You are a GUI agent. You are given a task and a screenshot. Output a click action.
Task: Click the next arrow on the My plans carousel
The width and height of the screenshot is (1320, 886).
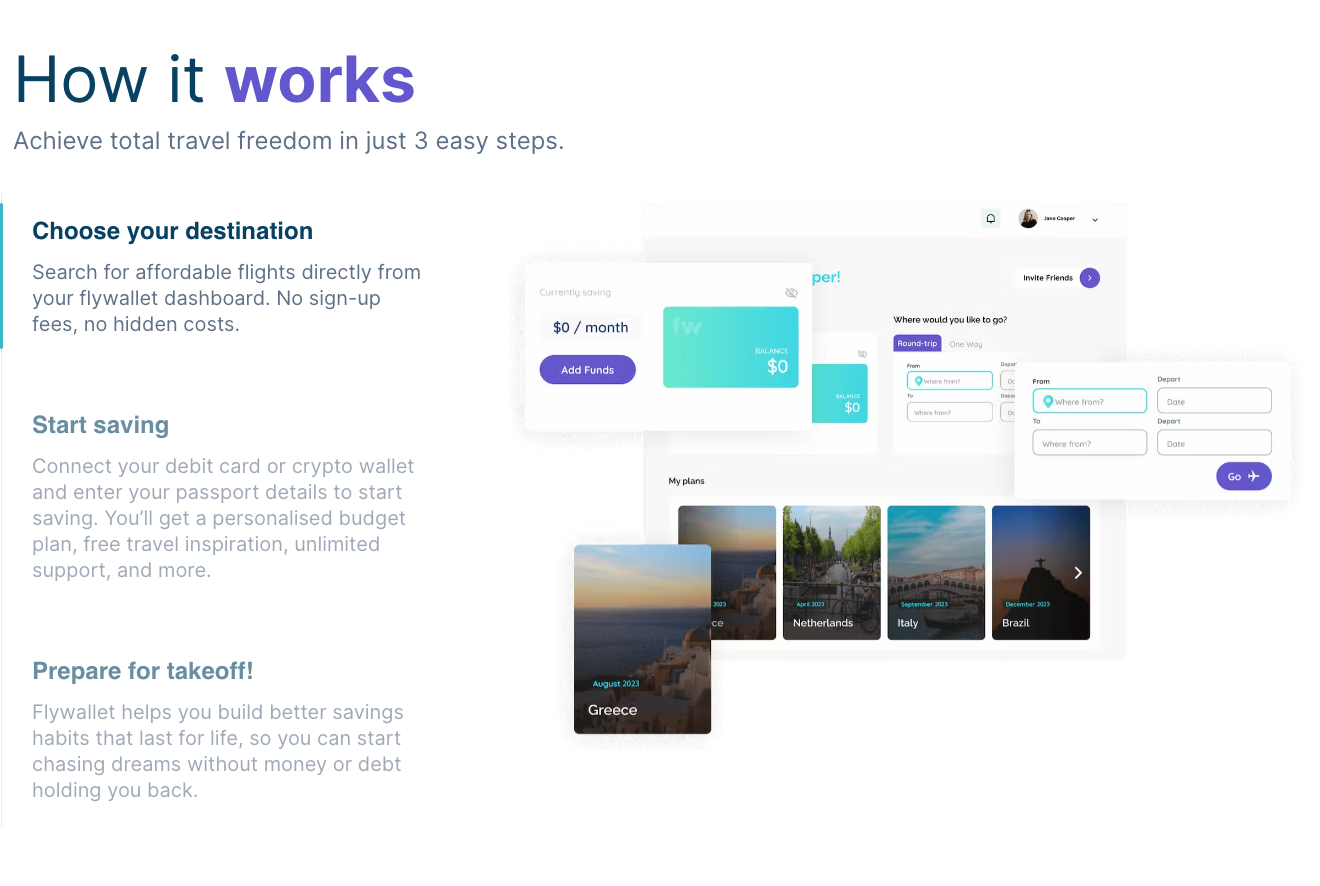pyautogui.click(x=1078, y=573)
